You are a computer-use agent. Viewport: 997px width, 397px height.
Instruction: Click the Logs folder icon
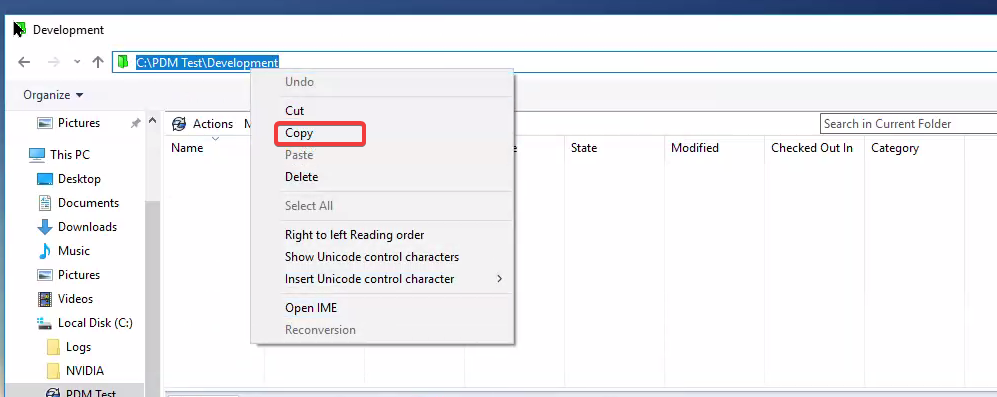pyautogui.click(x=53, y=347)
